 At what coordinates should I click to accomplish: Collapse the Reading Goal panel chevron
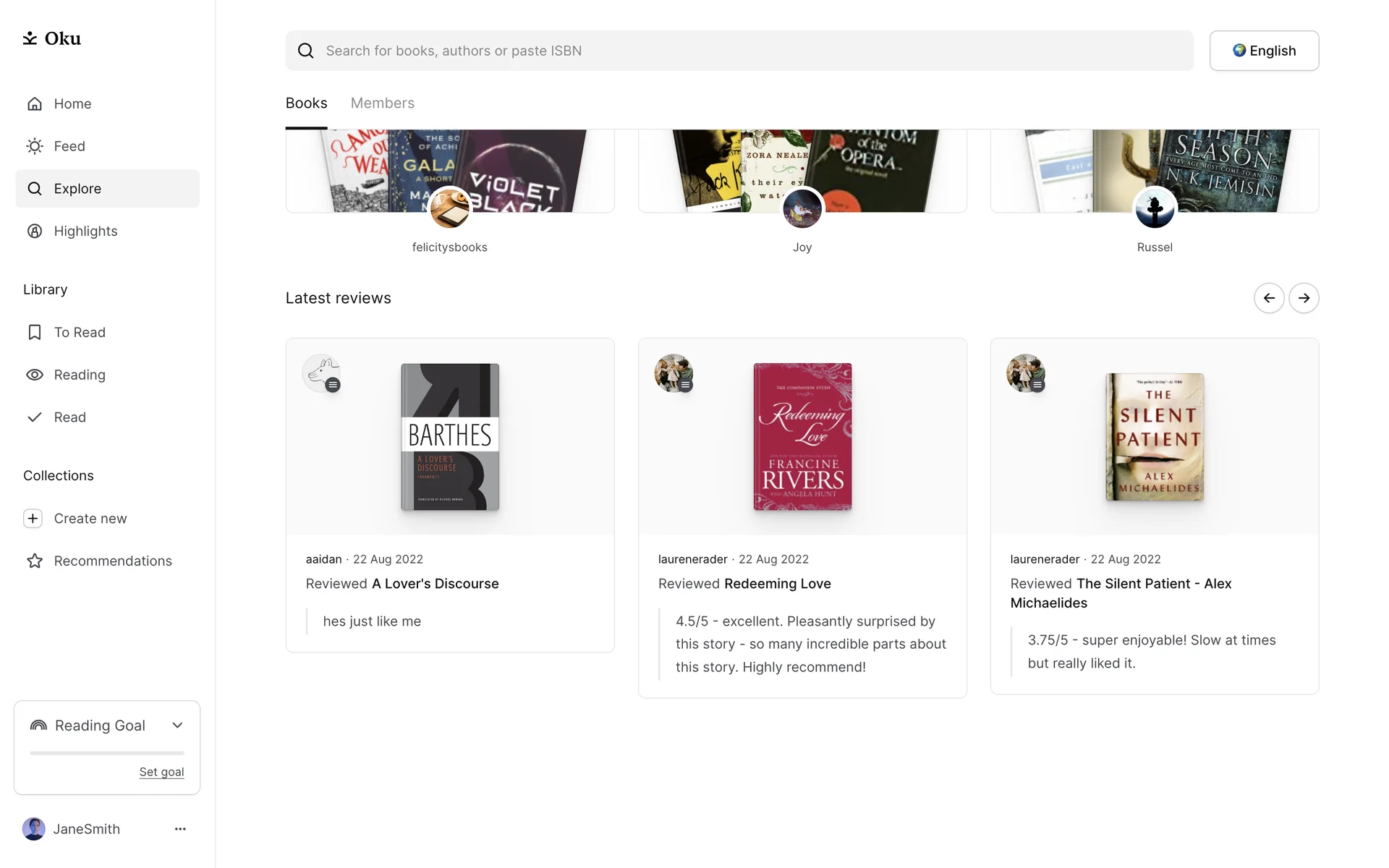point(177,726)
